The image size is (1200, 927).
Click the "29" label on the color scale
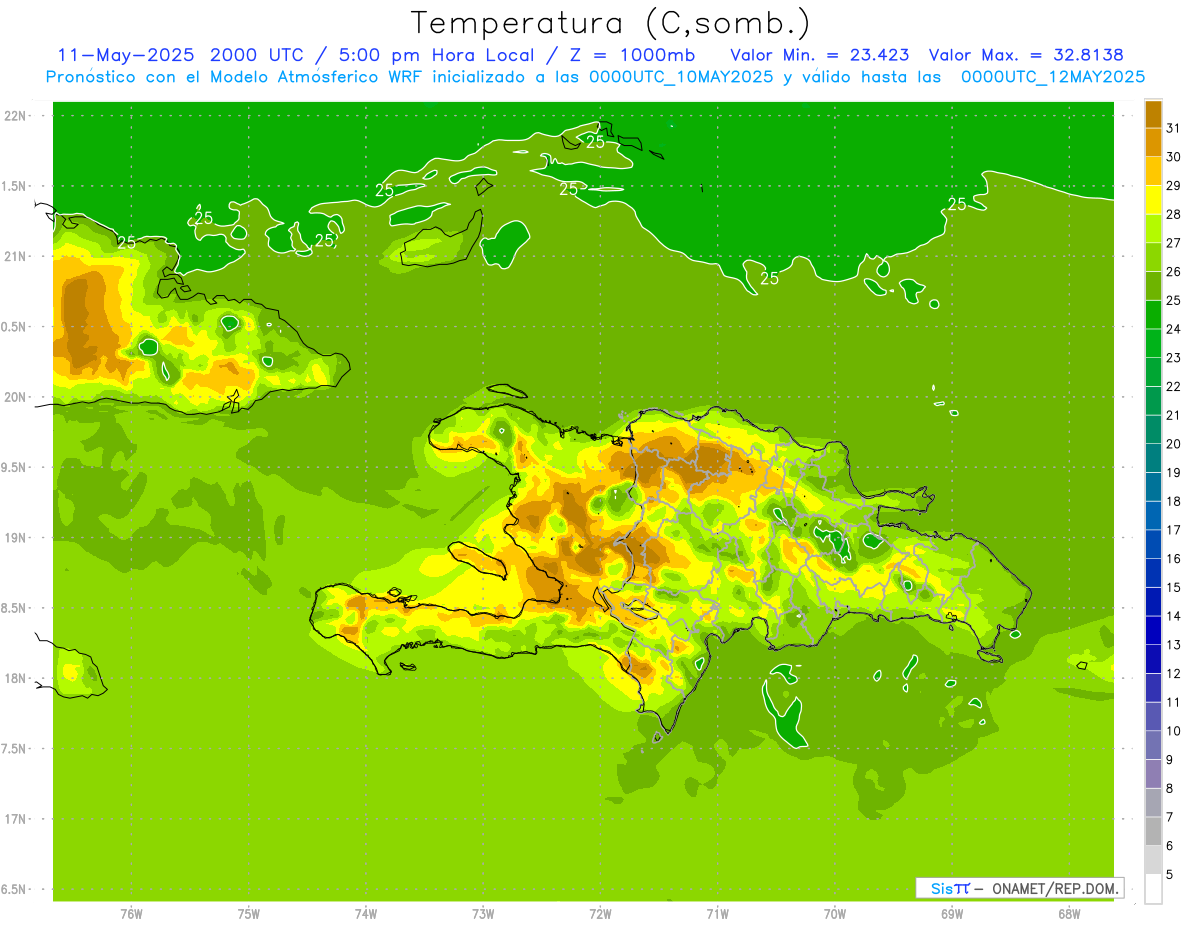1174,185
